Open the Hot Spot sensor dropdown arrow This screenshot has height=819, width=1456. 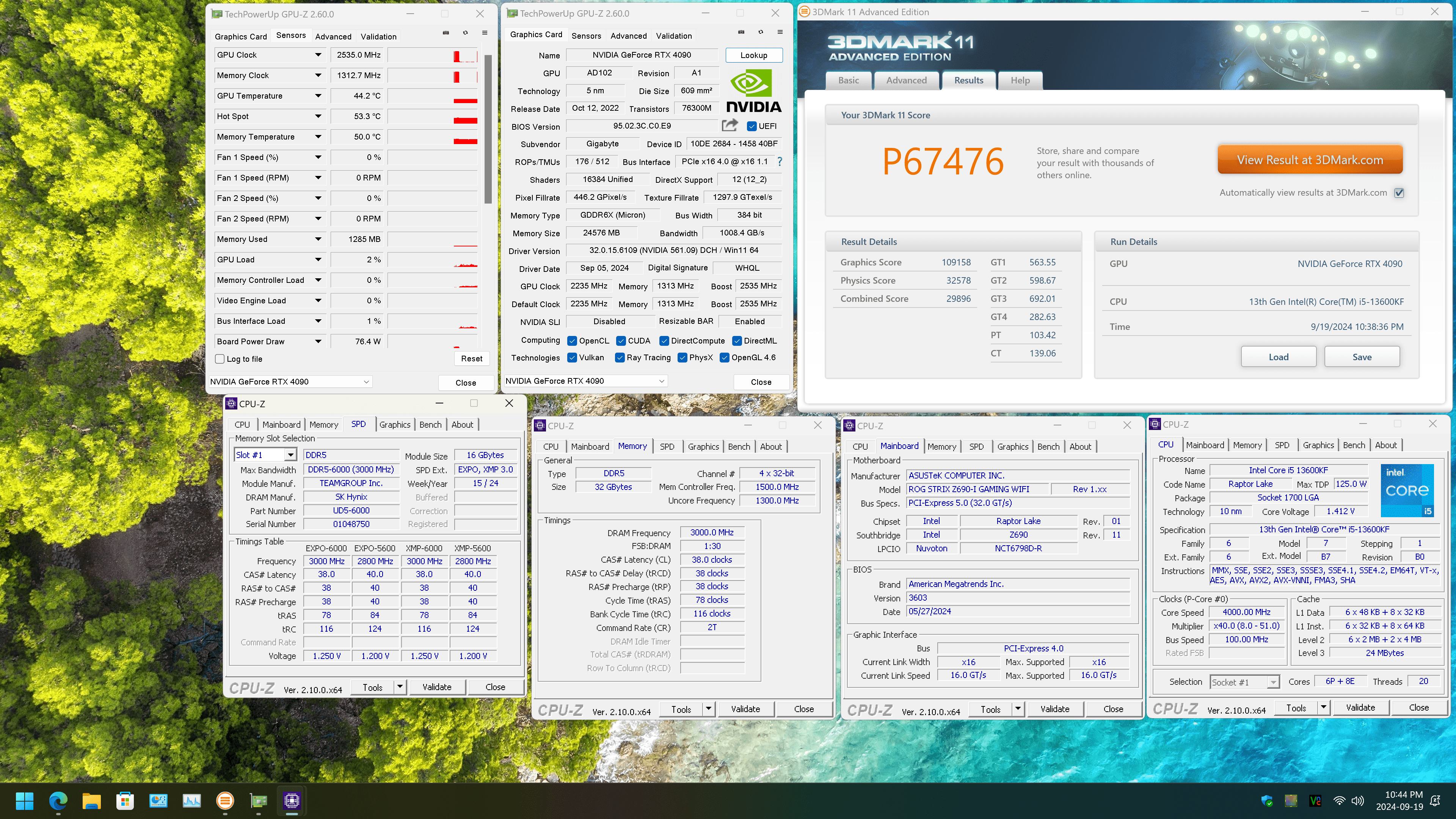pos(318,116)
